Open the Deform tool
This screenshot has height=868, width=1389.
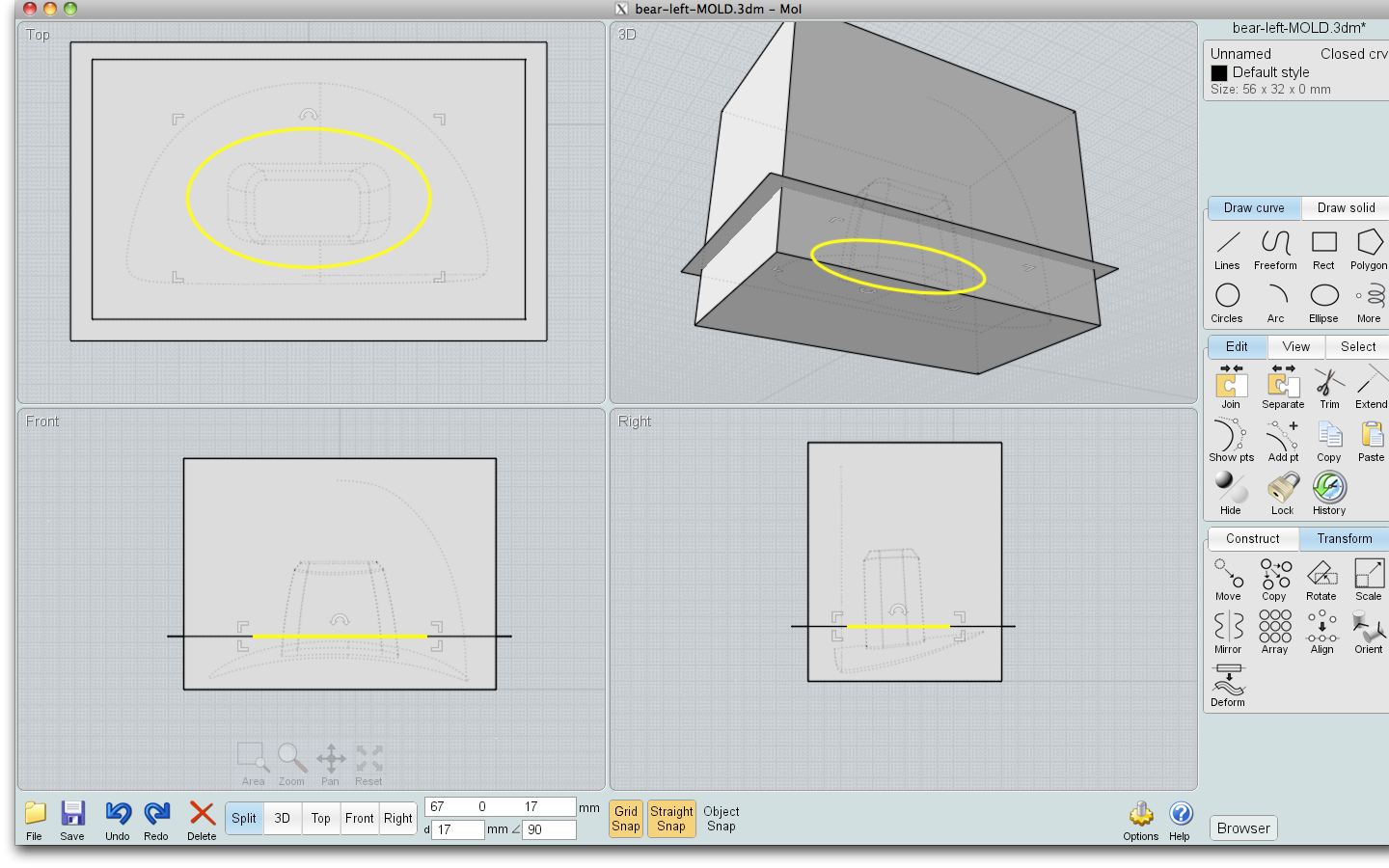[x=1227, y=685]
